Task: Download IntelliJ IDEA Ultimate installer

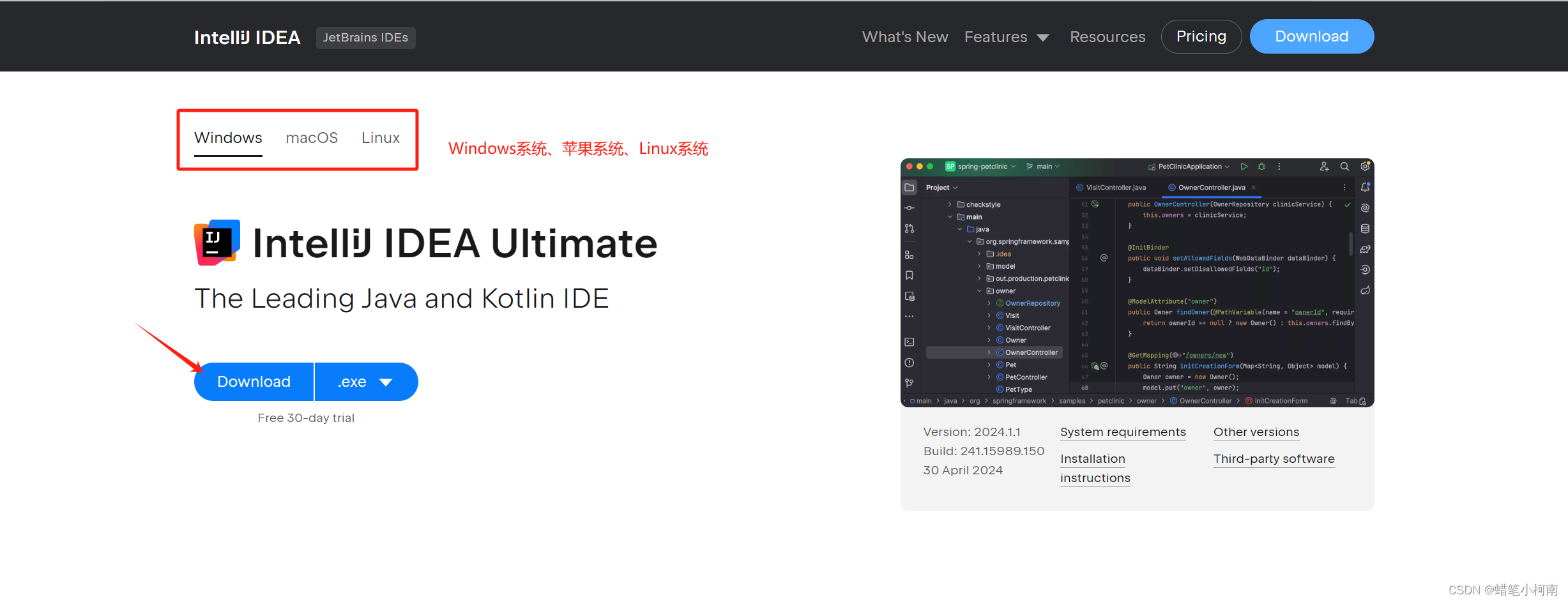Action: point(254,382)
